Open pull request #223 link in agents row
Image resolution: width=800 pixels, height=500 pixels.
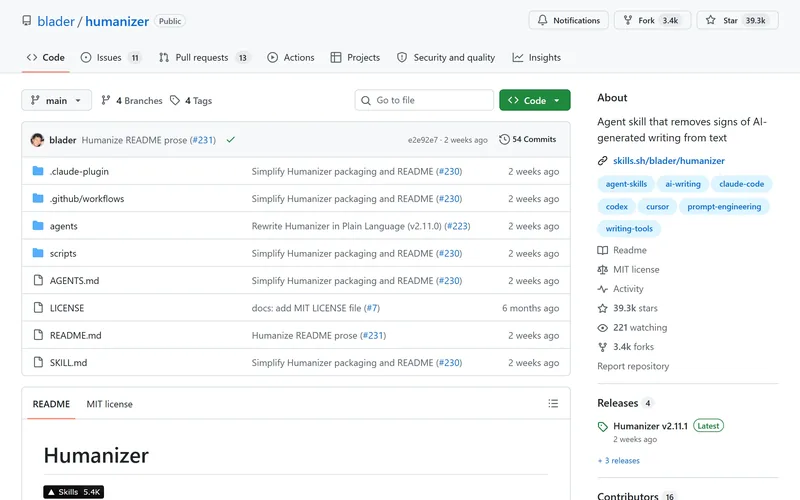458,226
